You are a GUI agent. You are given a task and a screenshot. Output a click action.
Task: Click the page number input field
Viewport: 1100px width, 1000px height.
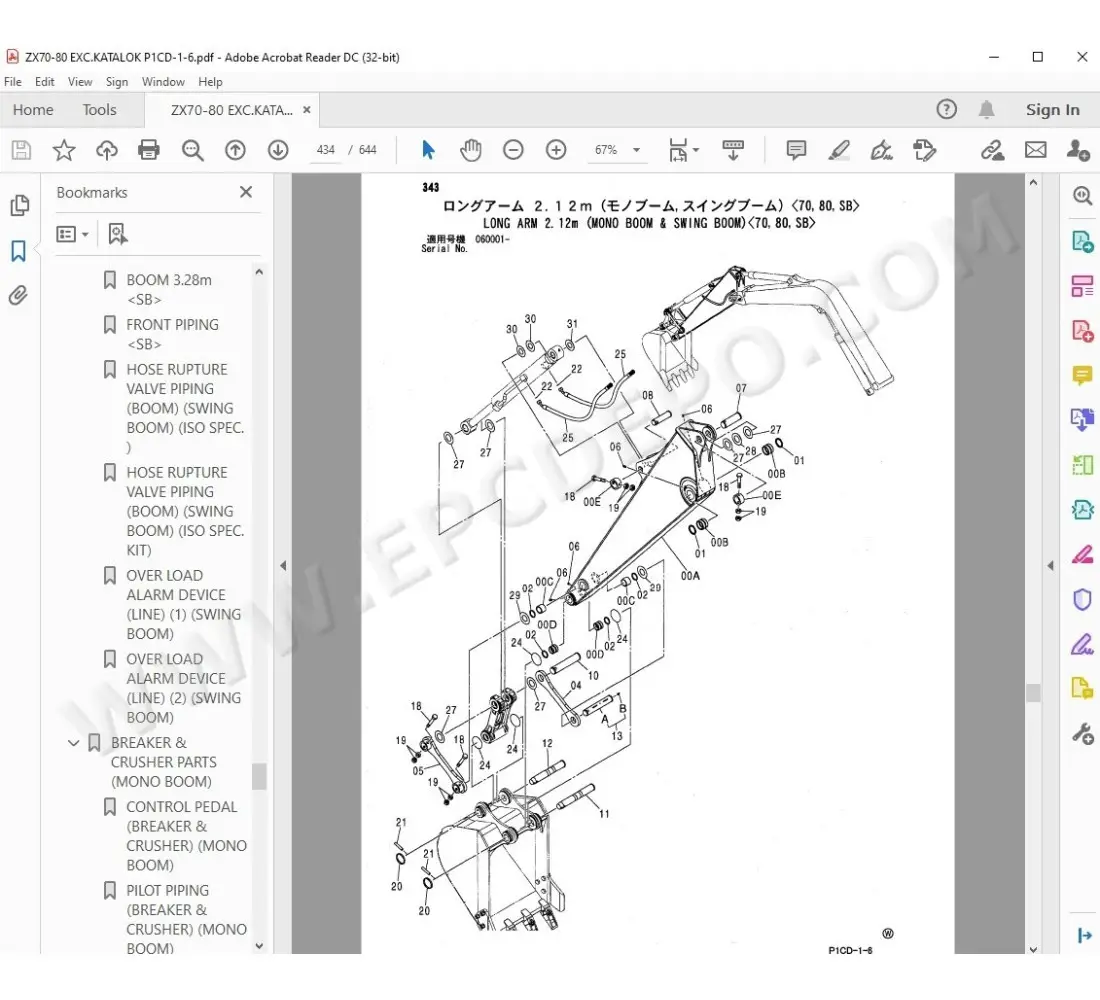click(325, 150)
